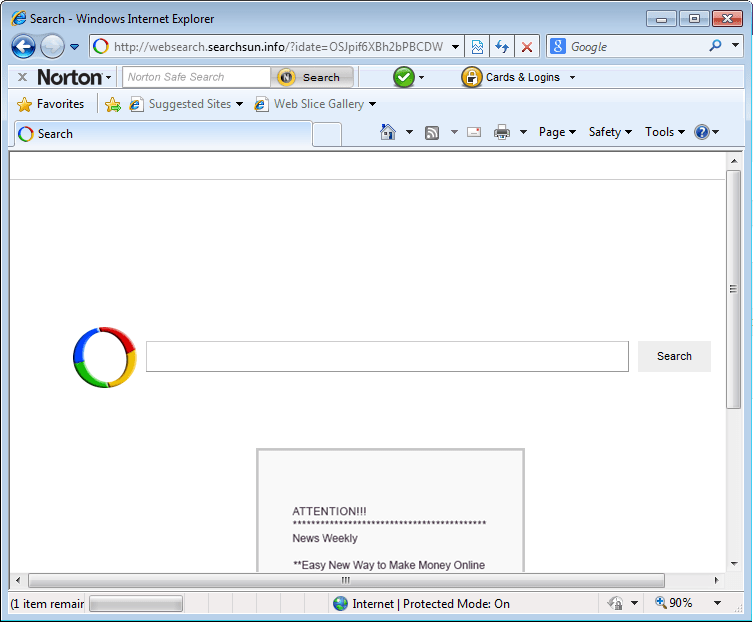
Task: Click the vertical scrollbar up arrow
Action: pyautogui.click(x=734, y=161)
